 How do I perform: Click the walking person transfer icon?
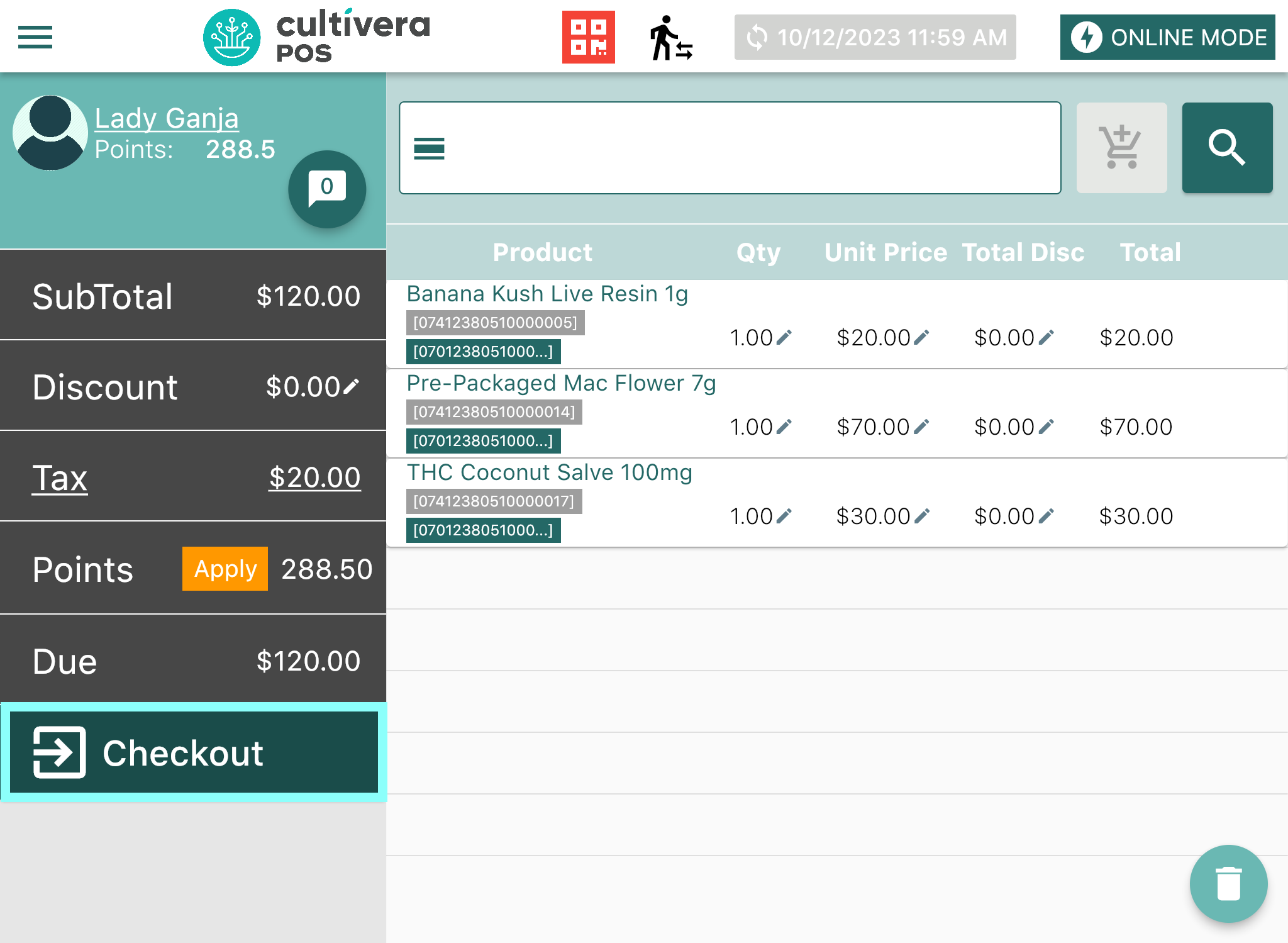click(x=671, y=38)
